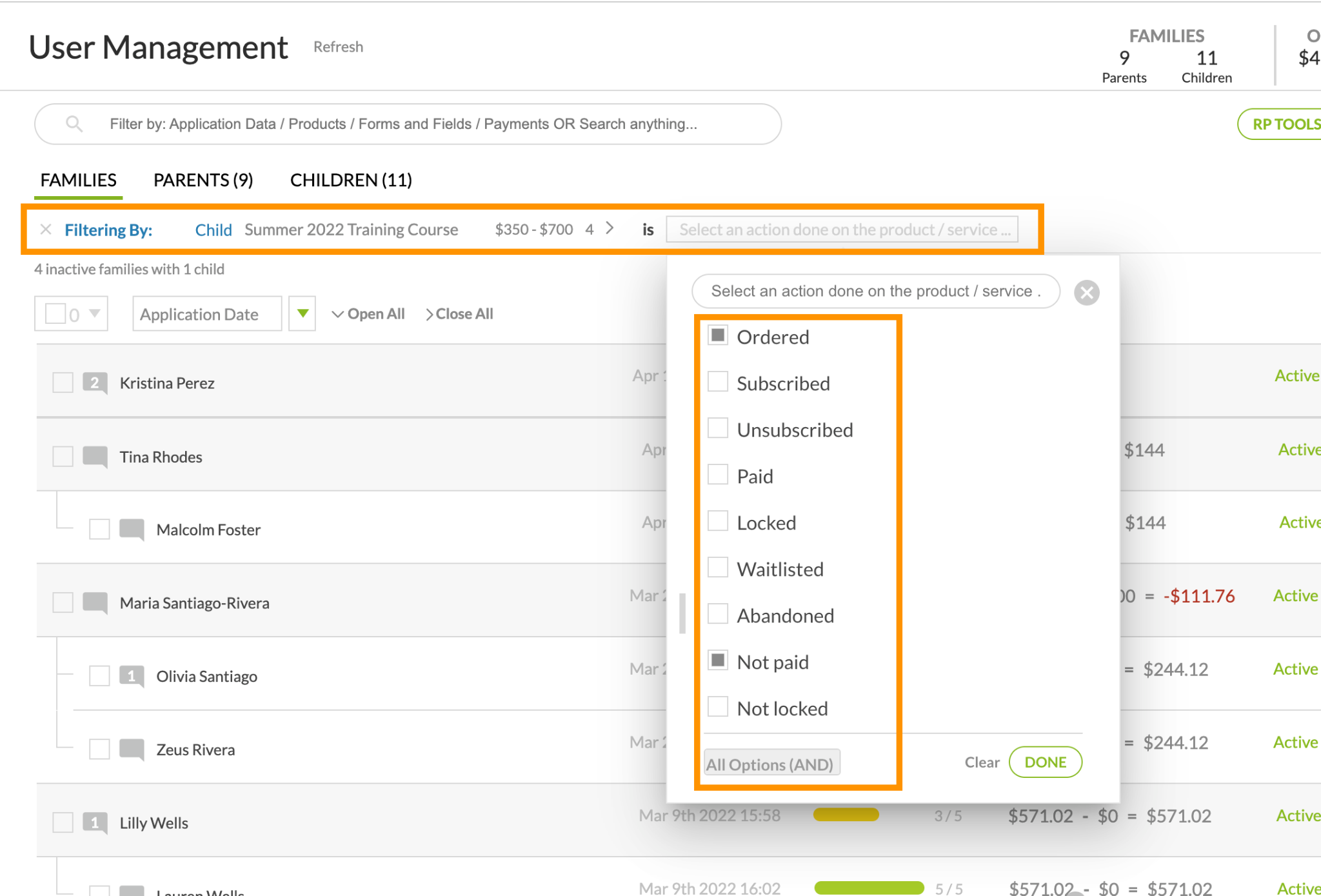This screenshot has height=896, width=1321.
Task: Open the green sort direction dropdown
Action: click(303, 314)
